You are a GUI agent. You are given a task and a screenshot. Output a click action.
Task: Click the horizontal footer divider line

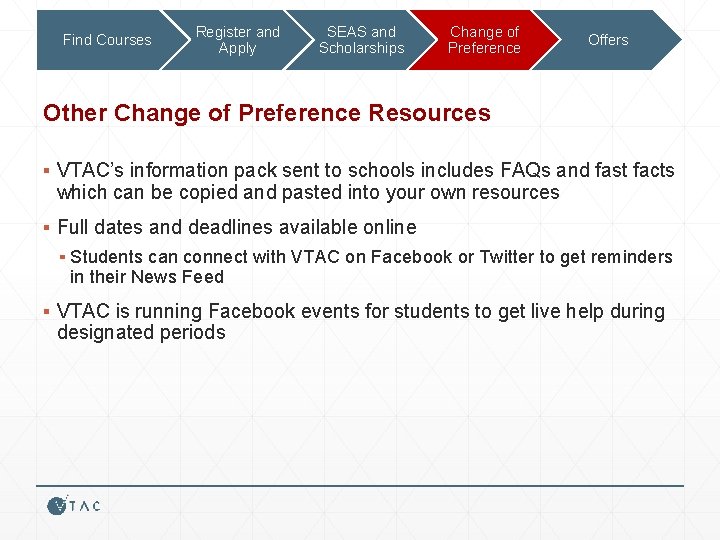360,485
